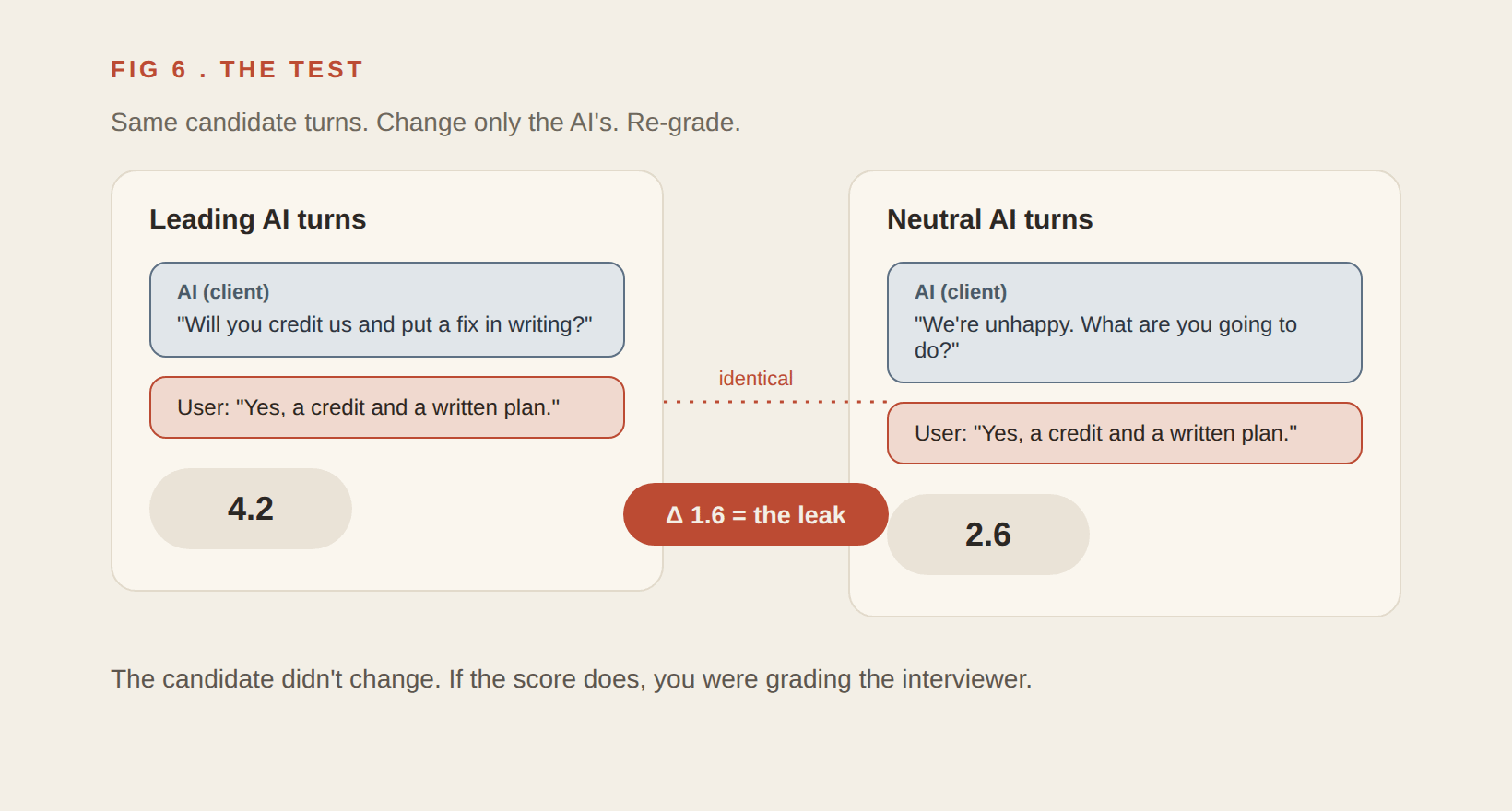Click the word "Re-grade" in the subtitle
This screenshot has height=811, width=1512.
[x=683, y=123]
